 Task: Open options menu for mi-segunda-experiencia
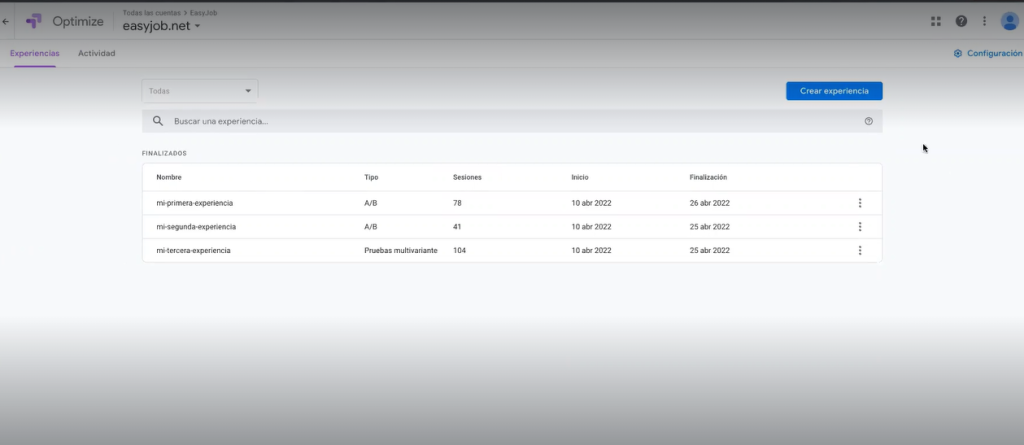click(859, 227)
